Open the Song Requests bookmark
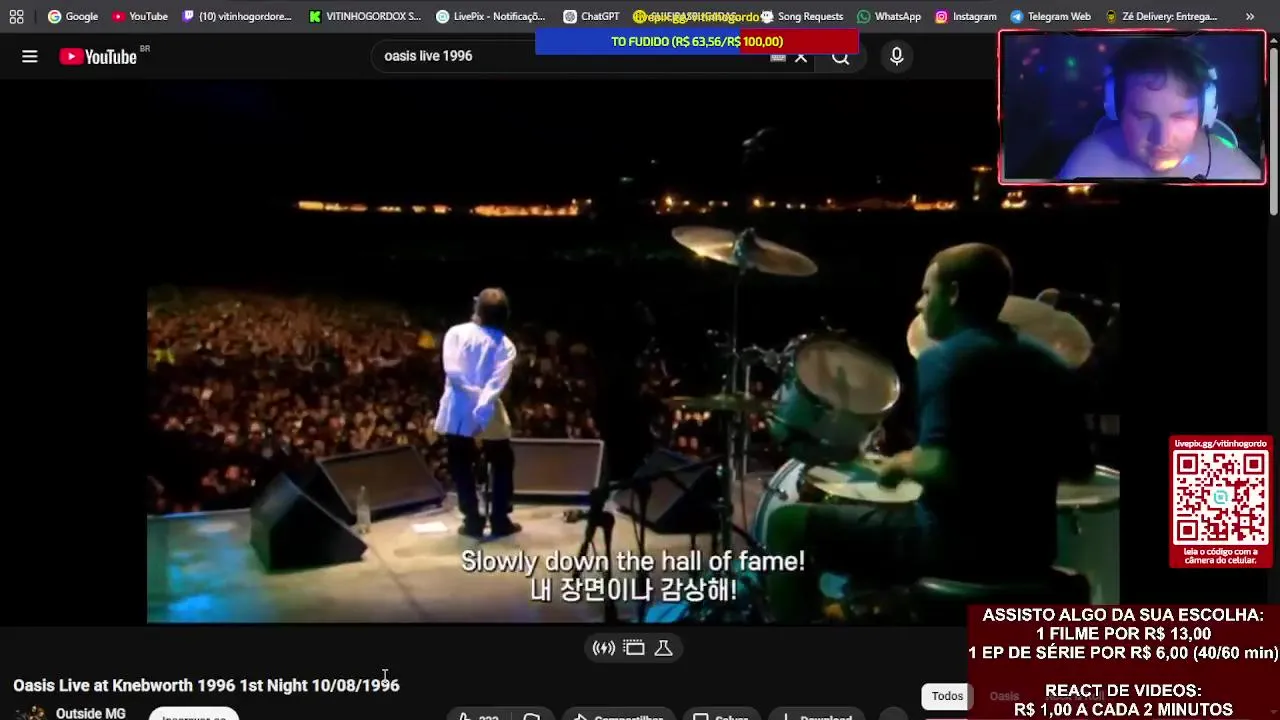 [802, 16]
